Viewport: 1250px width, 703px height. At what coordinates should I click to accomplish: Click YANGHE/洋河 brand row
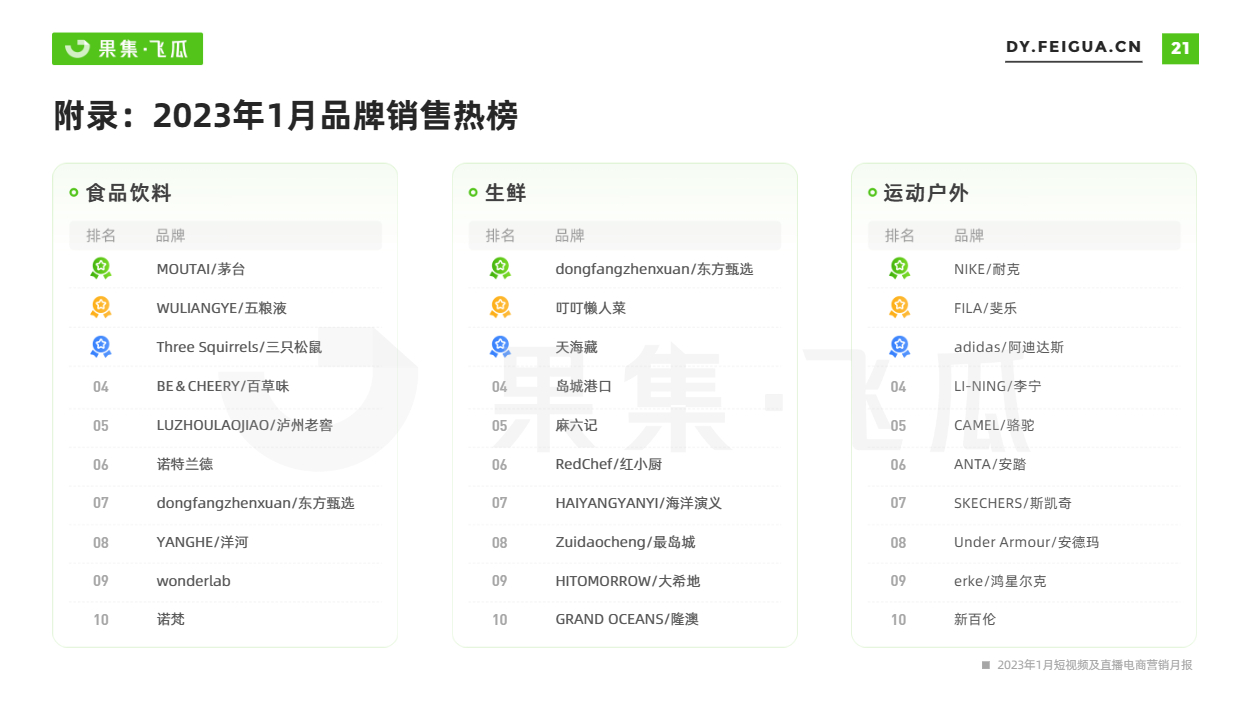coord(226,542)
